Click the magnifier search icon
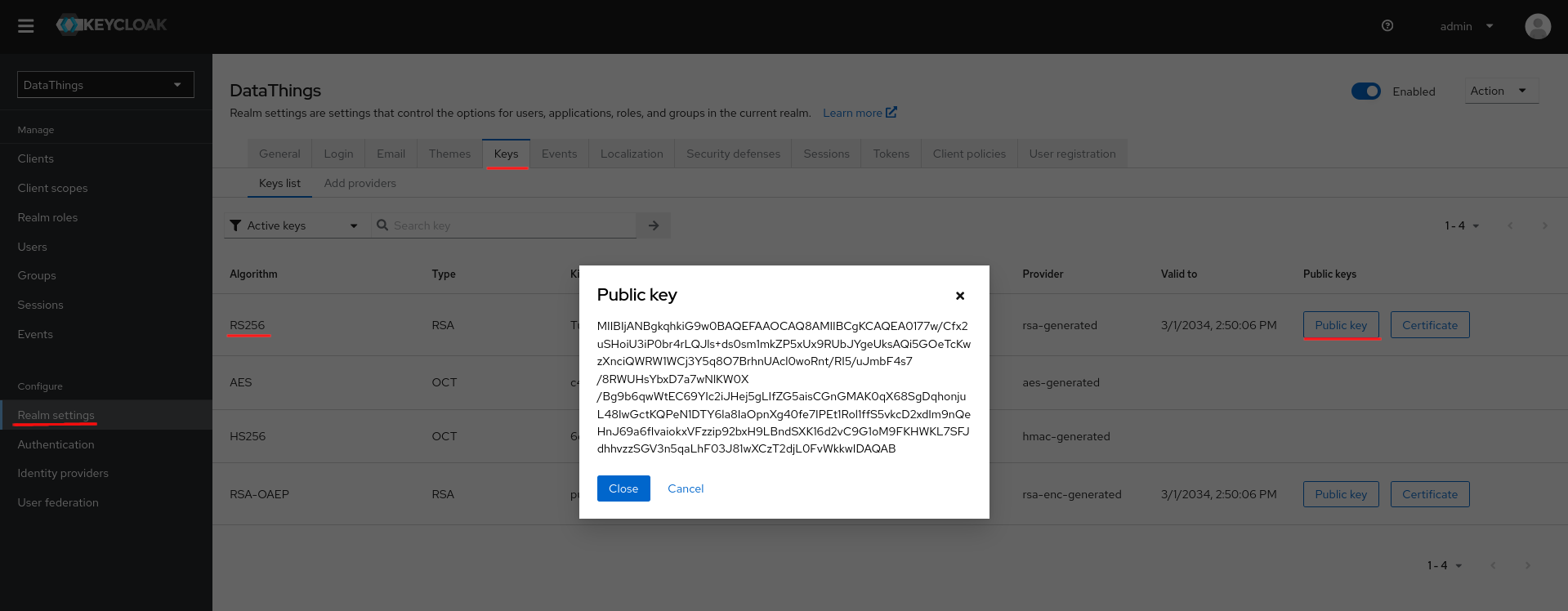The height and width of the screenshot is (611, 1568). coord(382,225)
